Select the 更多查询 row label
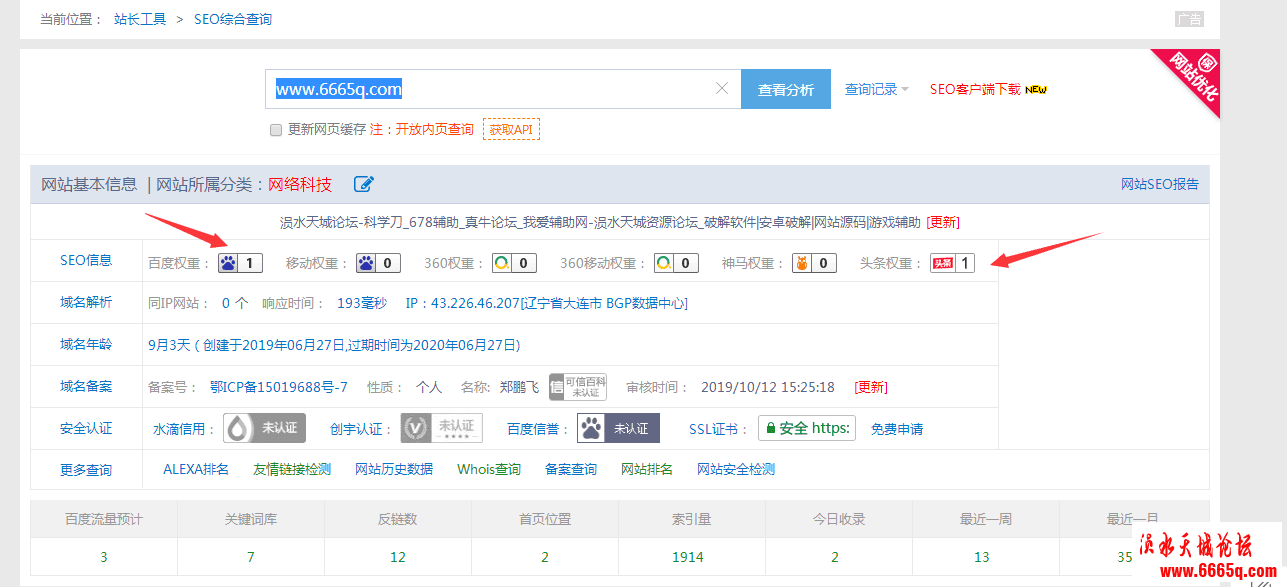Image resolution: width=1287 pixels, height=587 pixels. tap(86, 470)
